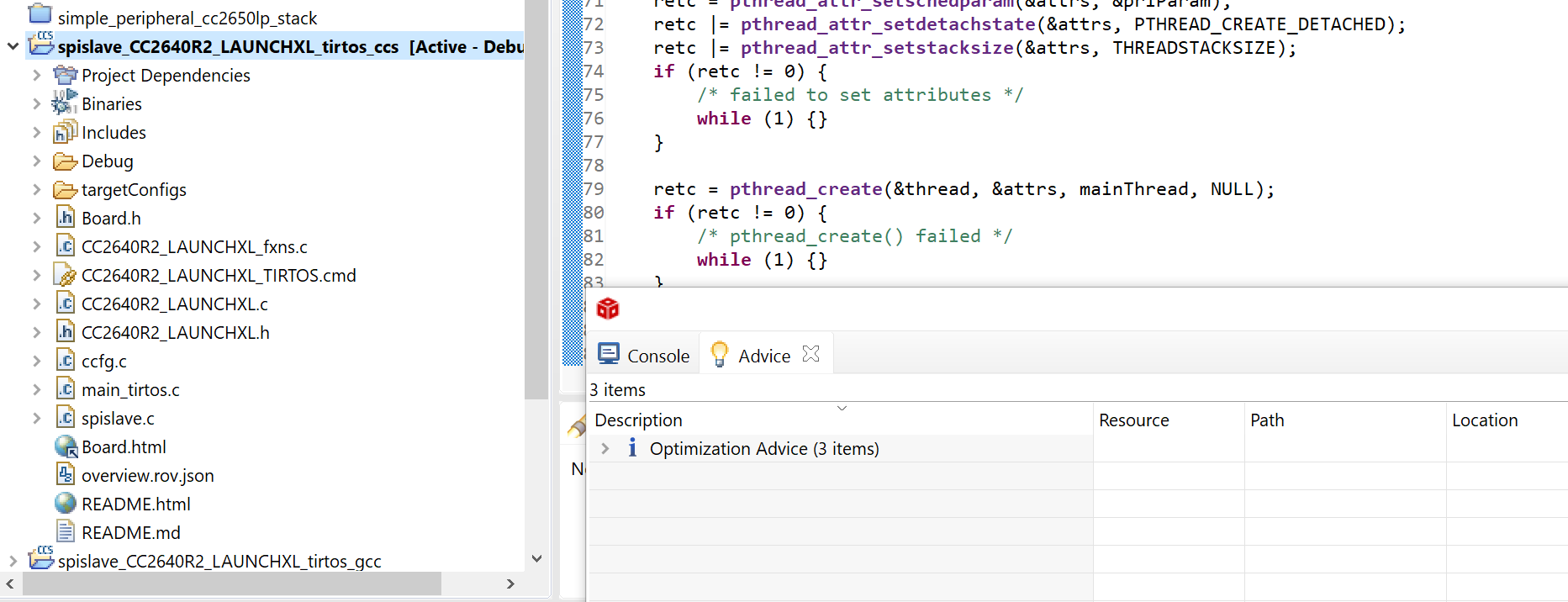Screen dimensions: 1568x602
Task: Click the spislave tirtos_gcc project icon
Action: pos(41,557)
